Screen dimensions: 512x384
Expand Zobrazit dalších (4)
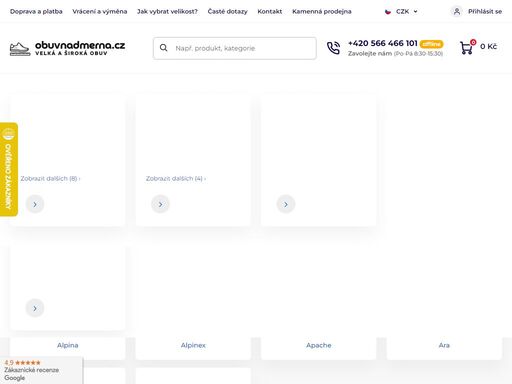pyautogui.click(x=176, y=179)
